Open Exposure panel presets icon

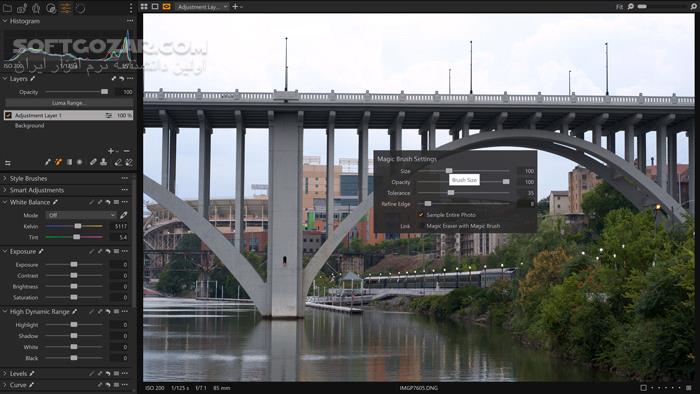[116, 252]
